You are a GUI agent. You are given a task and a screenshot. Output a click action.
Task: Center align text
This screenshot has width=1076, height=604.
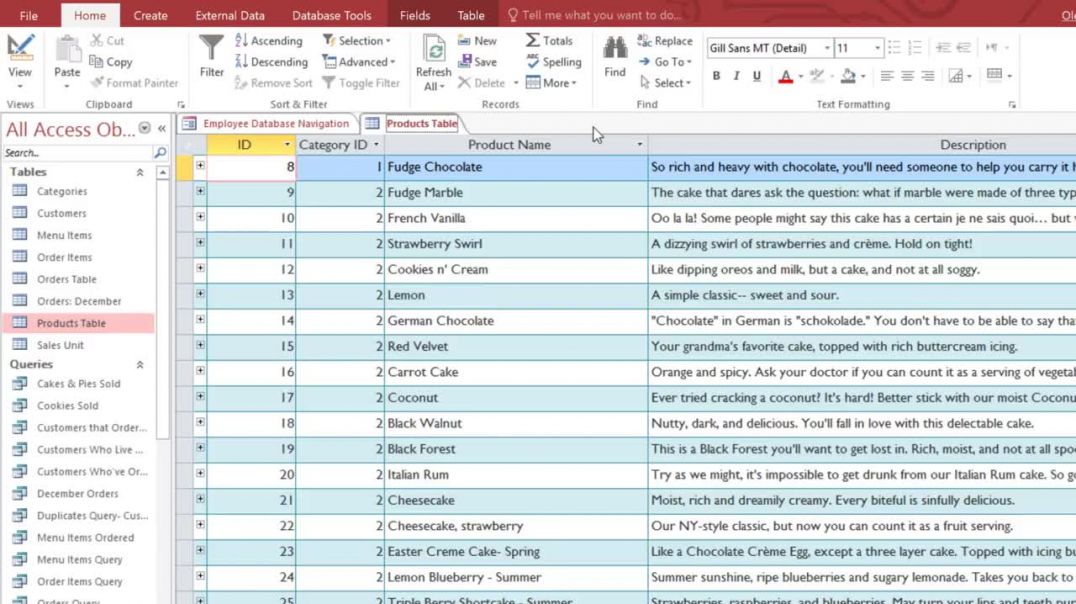(907, 76)
